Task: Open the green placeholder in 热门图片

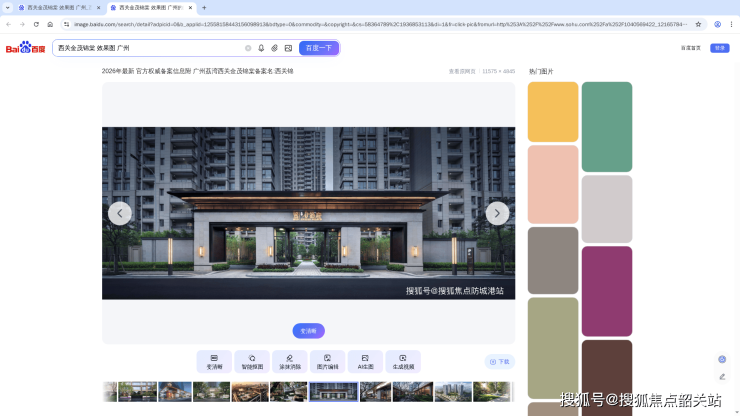Action: [607, 127]
